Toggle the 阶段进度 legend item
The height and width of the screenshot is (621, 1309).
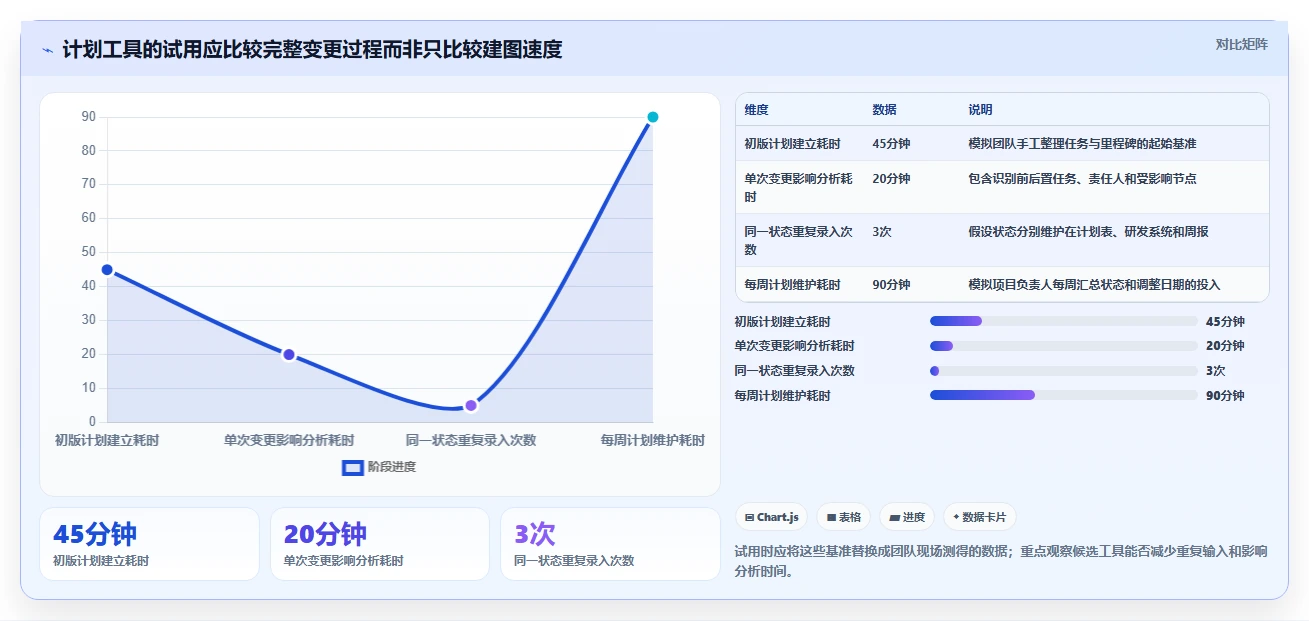pyautogui.click(x=379, y=467)
